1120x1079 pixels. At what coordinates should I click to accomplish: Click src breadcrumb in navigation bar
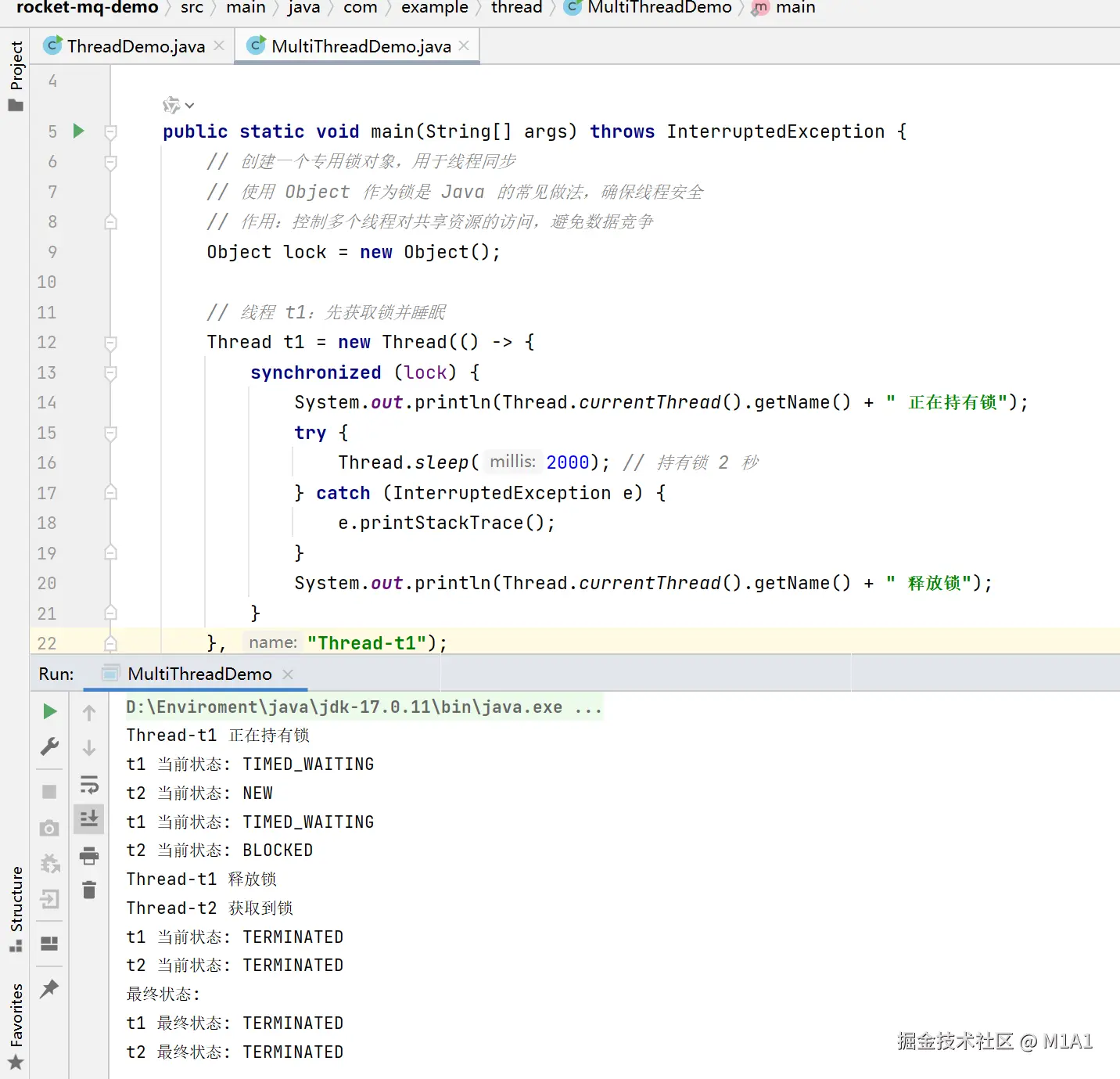click(192, 8)
